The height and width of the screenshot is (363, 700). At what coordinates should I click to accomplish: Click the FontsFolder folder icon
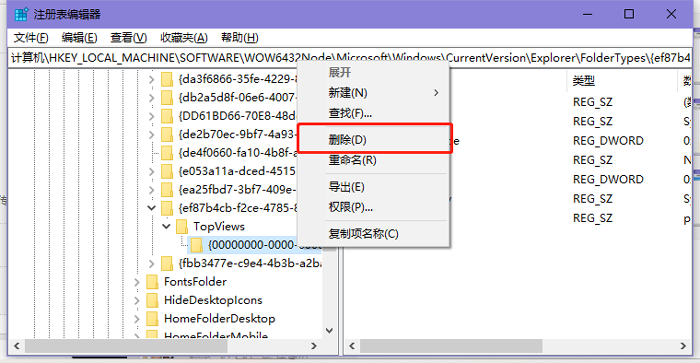(x=152, y=282)
